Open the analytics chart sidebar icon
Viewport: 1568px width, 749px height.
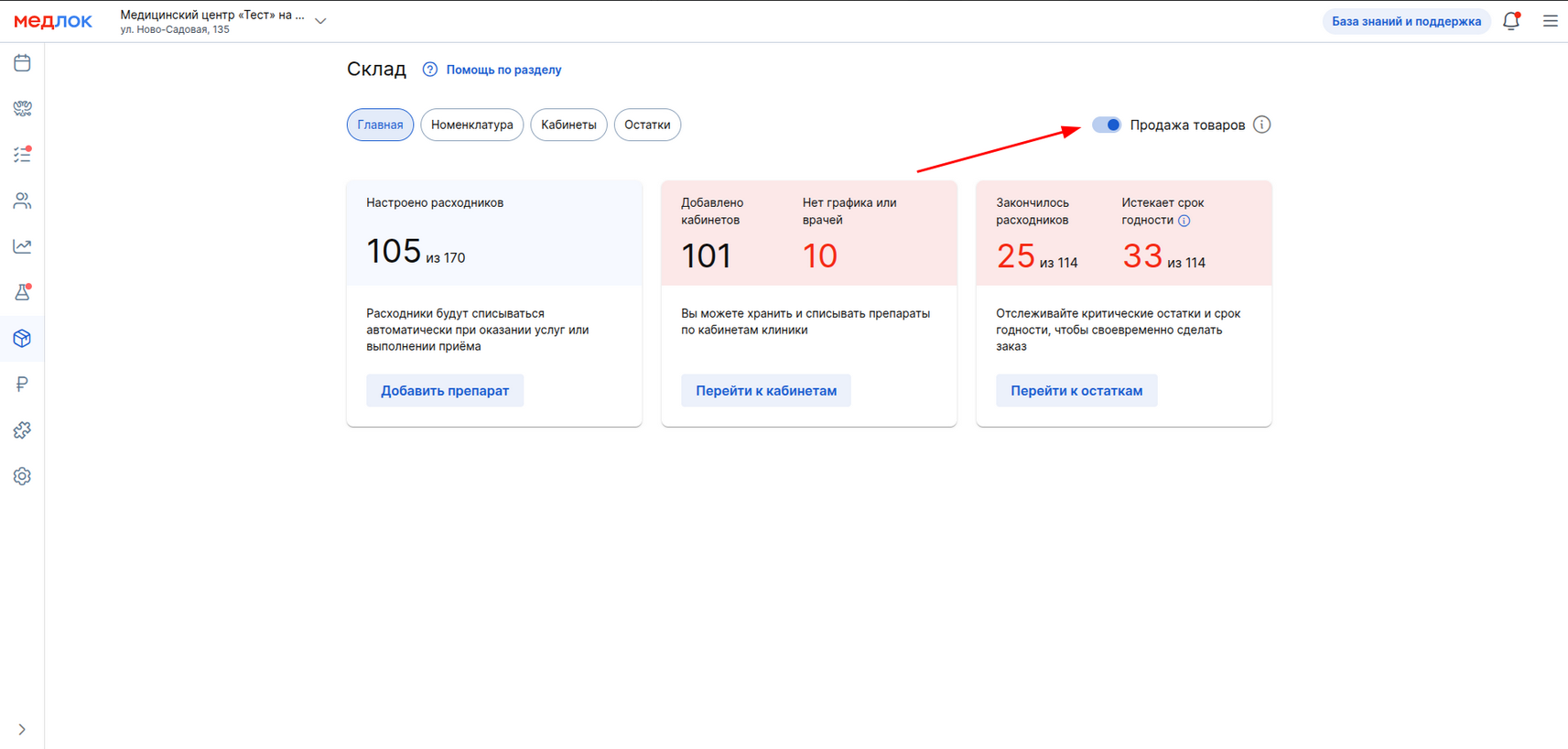coord(22,246)
